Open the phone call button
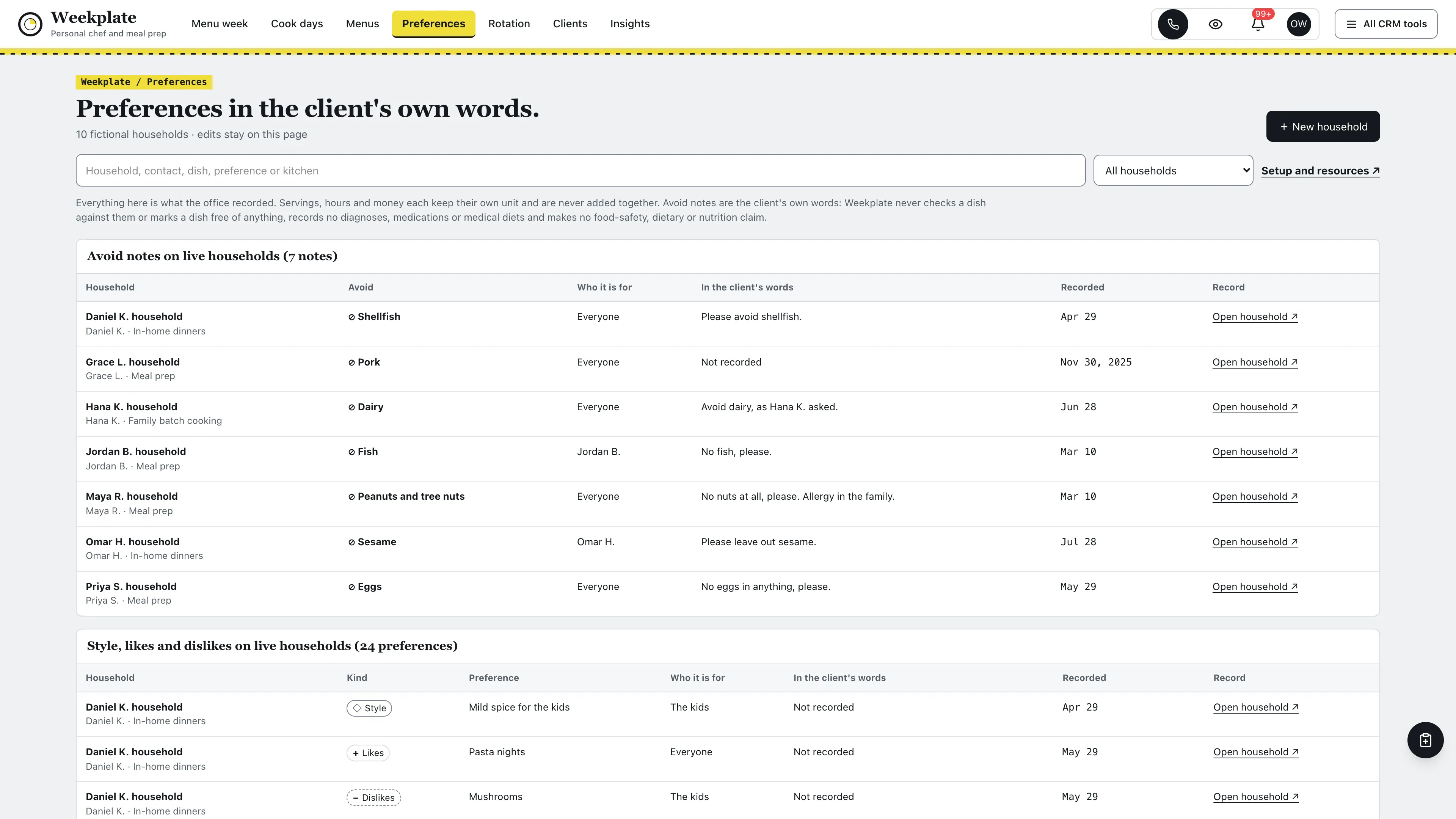 pos(1173,24)
